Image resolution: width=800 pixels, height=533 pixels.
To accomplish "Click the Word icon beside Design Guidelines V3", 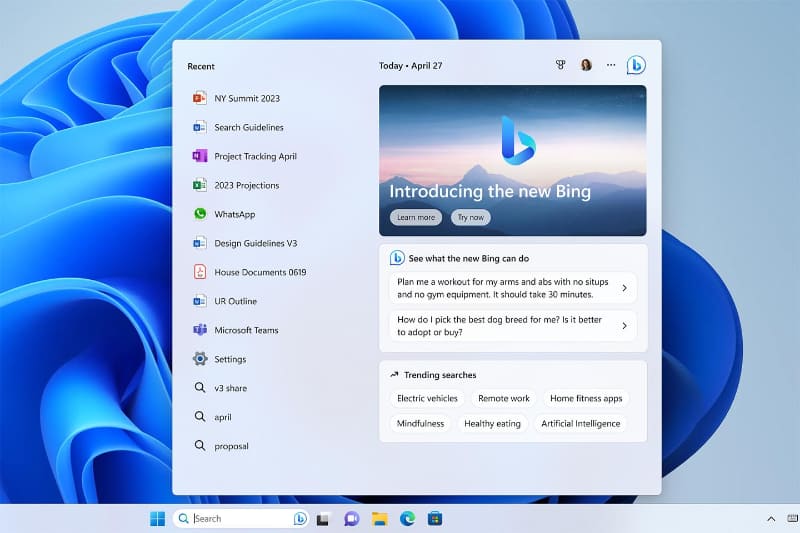I will pos(199,243).
